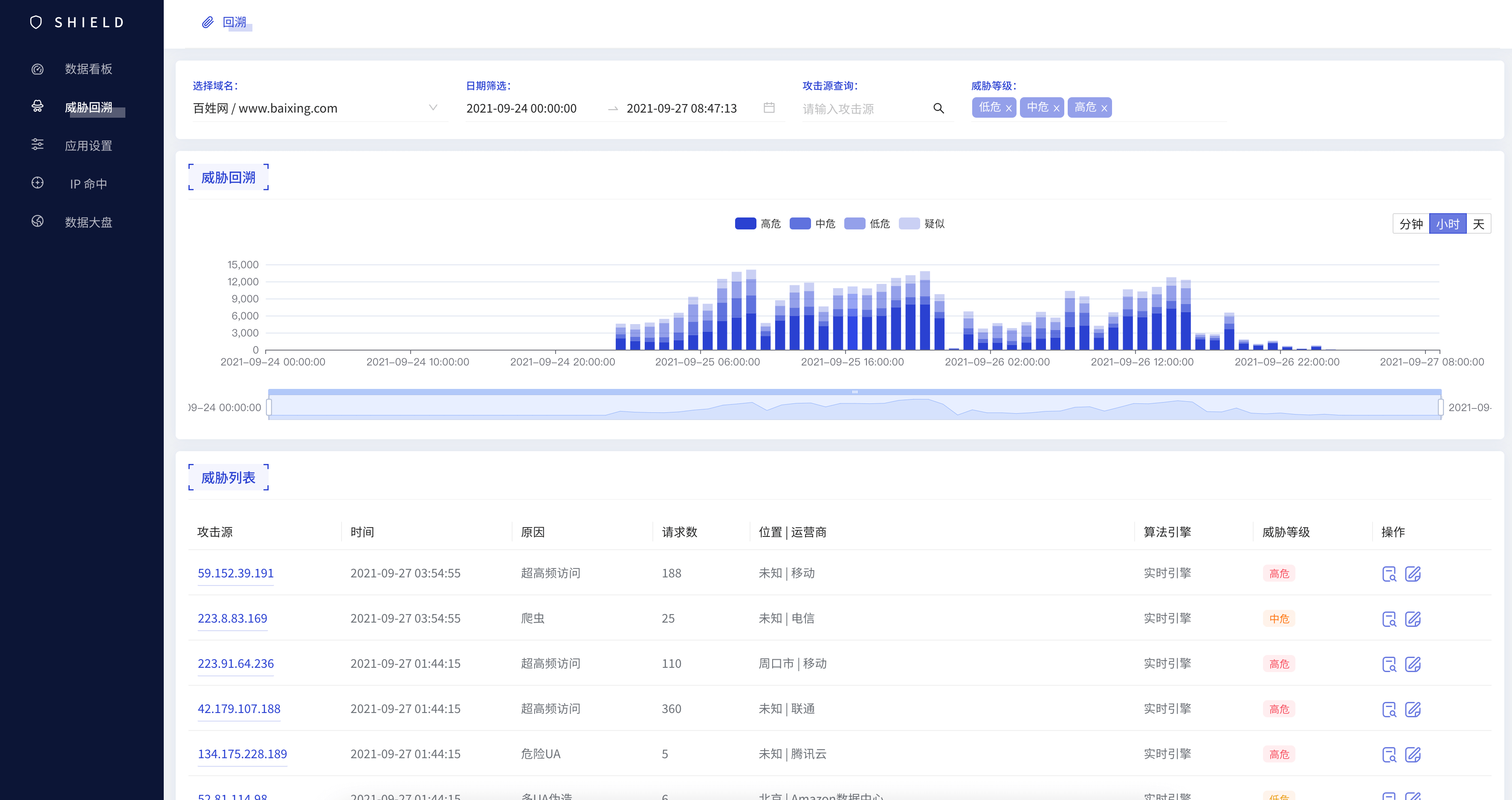This screenshot has height=800, width=1512.
Task: Click the 数据看板 sidebar icon
Action: click(37, 69)
